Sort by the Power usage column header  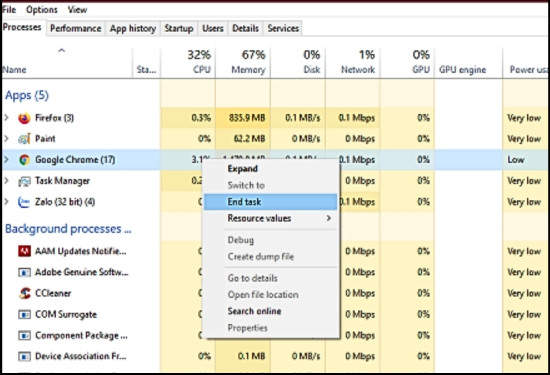526,62
